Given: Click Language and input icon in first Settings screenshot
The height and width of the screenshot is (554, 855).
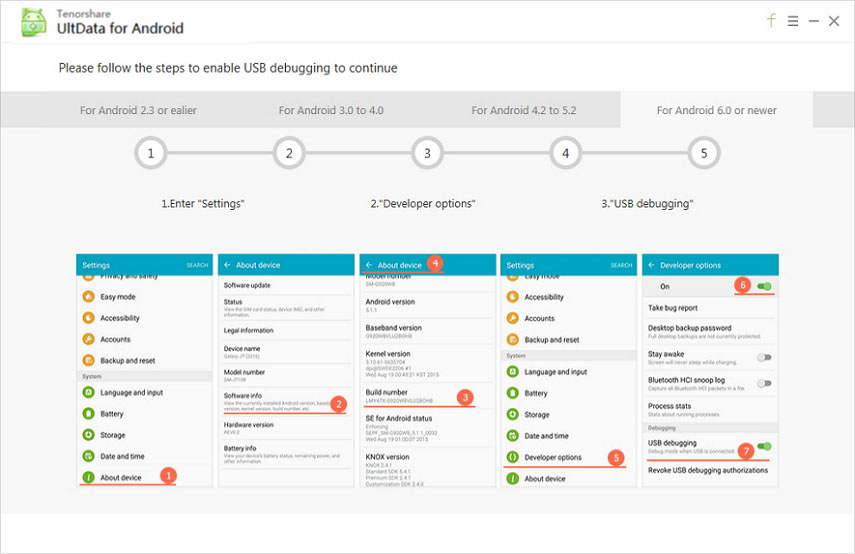Looking at the screenshot, I should coord(88,392).
